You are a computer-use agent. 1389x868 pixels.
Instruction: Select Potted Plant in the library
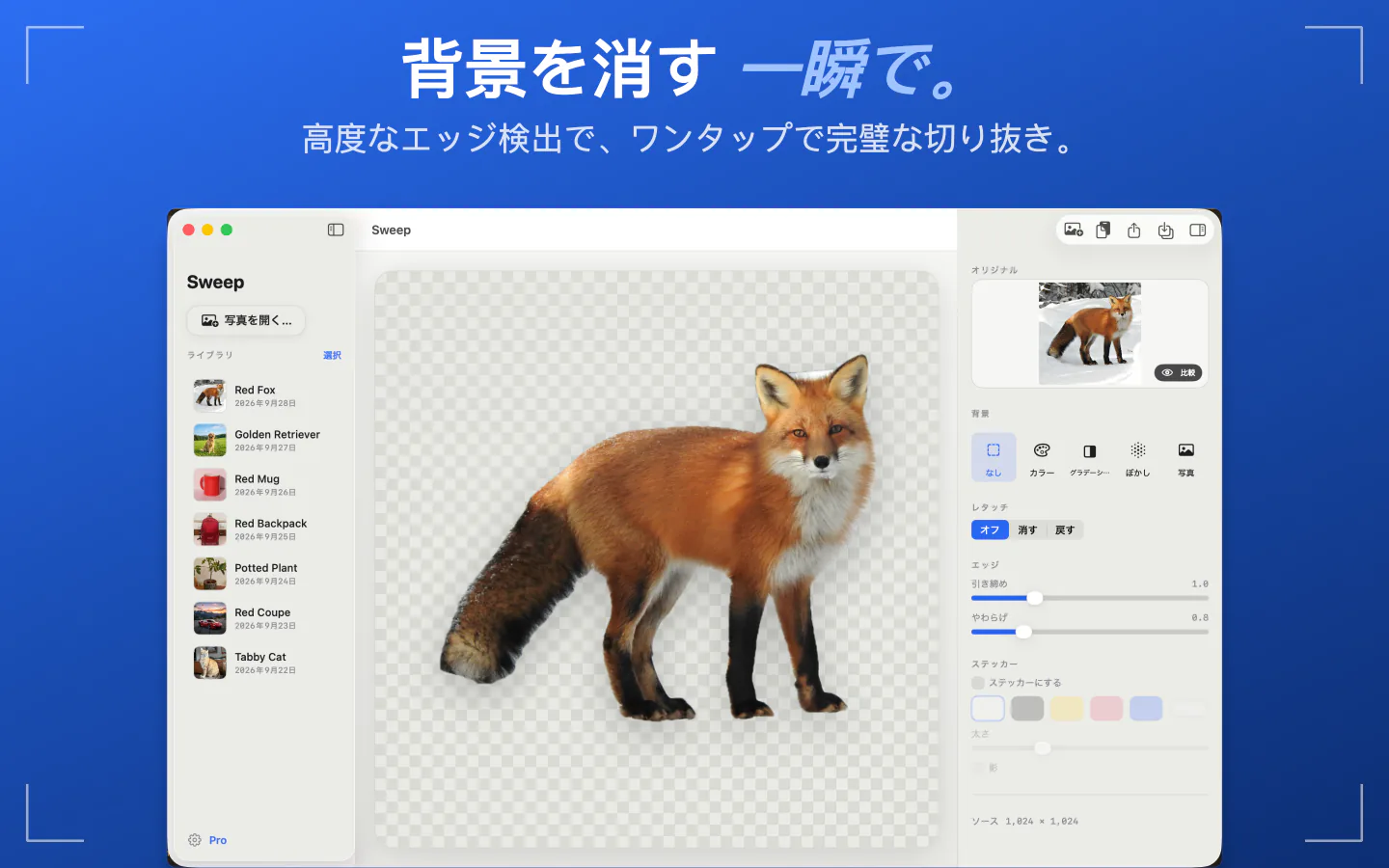(x=264, y=573)
